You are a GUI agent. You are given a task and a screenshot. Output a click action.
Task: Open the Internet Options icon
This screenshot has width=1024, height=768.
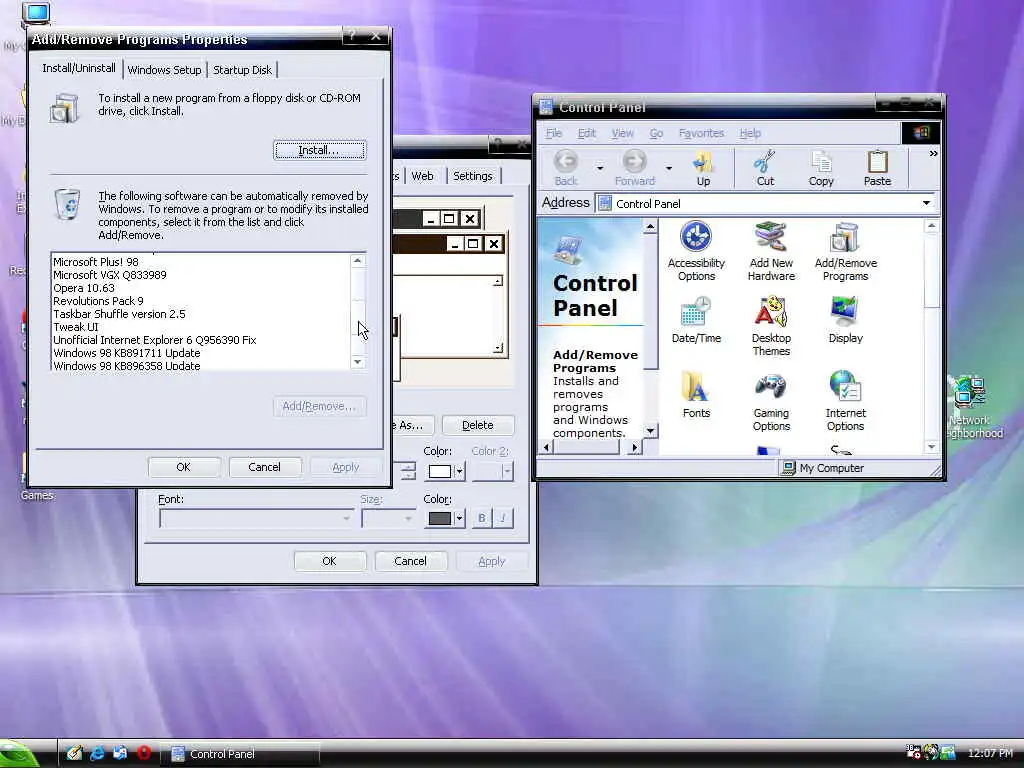click(845, 401)
